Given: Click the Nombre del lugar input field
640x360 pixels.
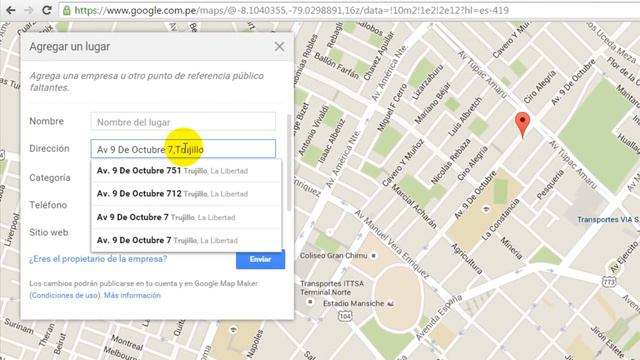Looking at the screenshot, I should click(183, 122).
